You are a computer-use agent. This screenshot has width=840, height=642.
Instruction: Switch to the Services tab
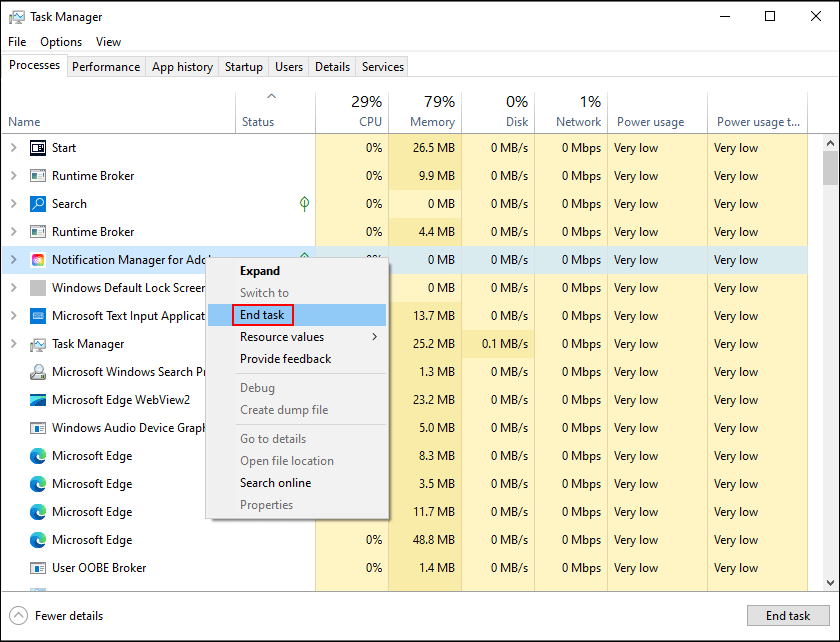pyautogui.click(x=382, y=67)
